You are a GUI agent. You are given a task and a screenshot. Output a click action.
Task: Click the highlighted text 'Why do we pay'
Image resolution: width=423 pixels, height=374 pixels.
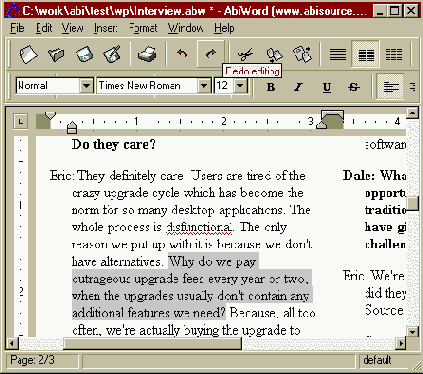[212, 262]
